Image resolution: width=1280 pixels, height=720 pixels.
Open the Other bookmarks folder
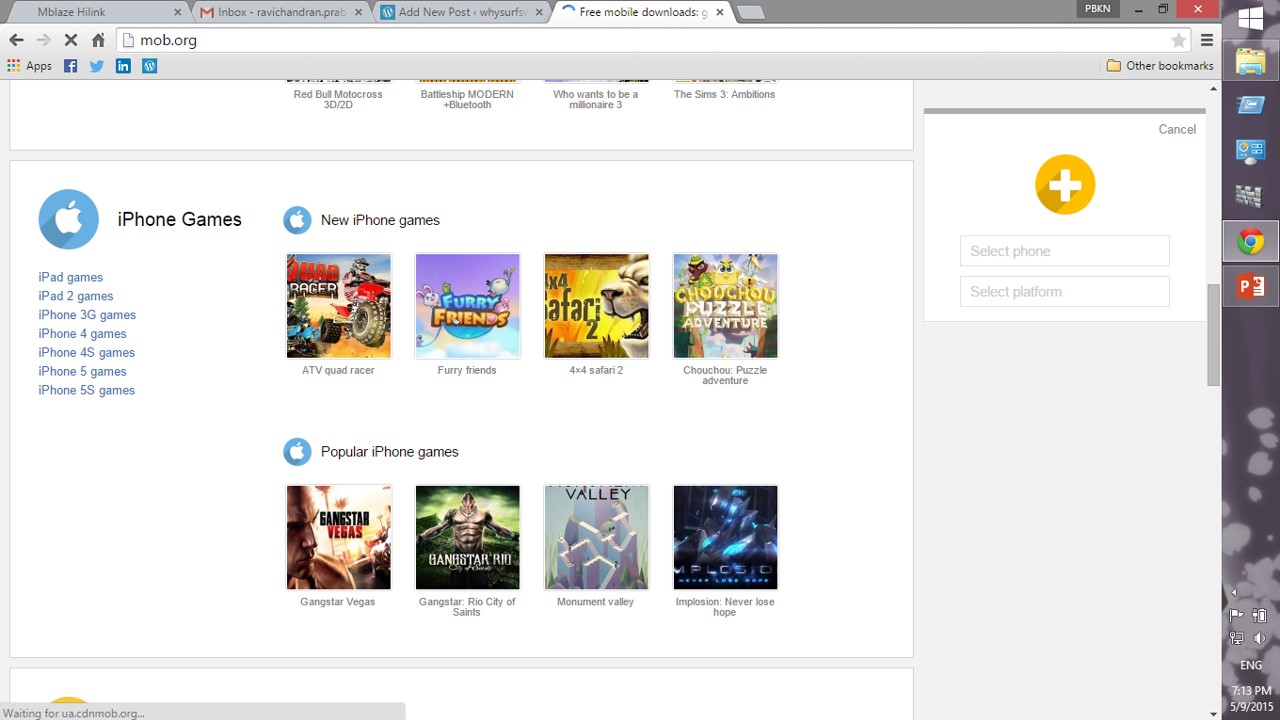(x=1160, y=66)
